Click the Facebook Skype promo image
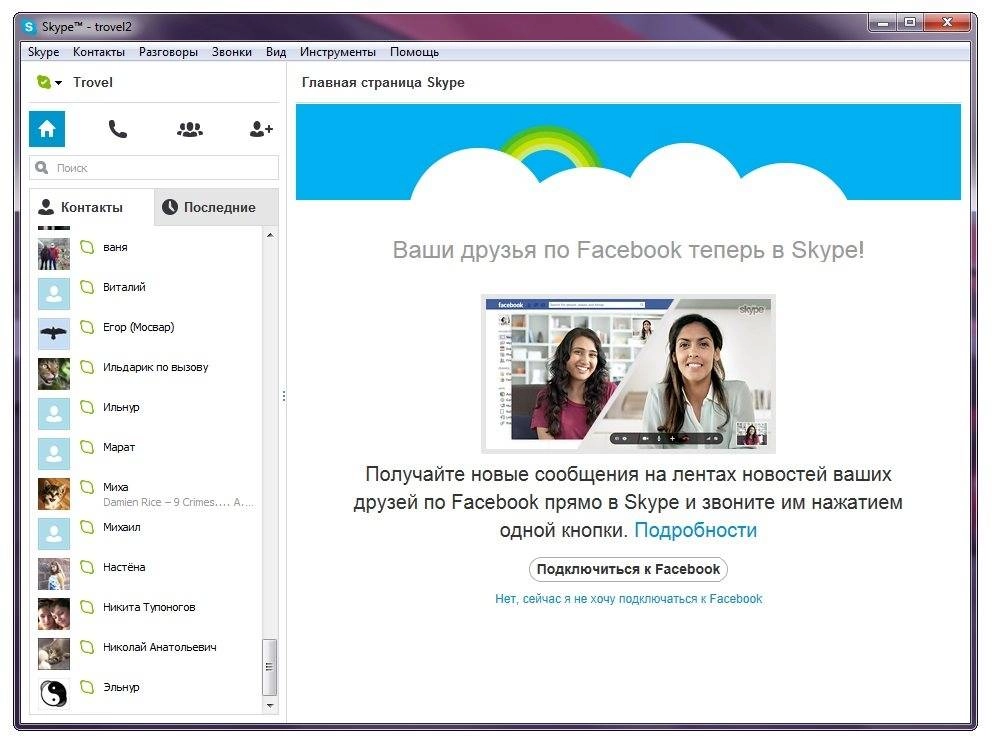Image resolution: width=995 pixels, height=750 pixels. pos(628,374)
